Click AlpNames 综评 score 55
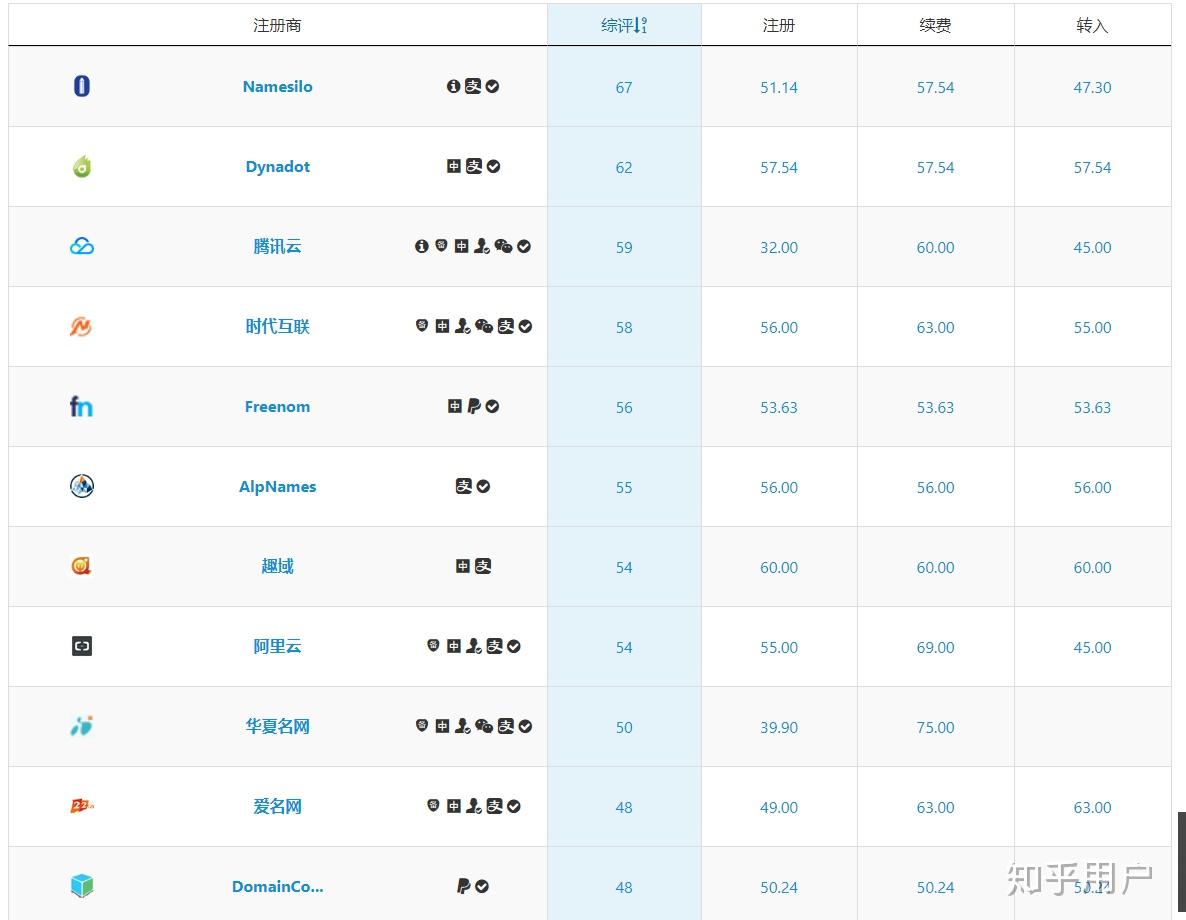1186x920 pixels. pyautogui.click(x=624, y=487)
